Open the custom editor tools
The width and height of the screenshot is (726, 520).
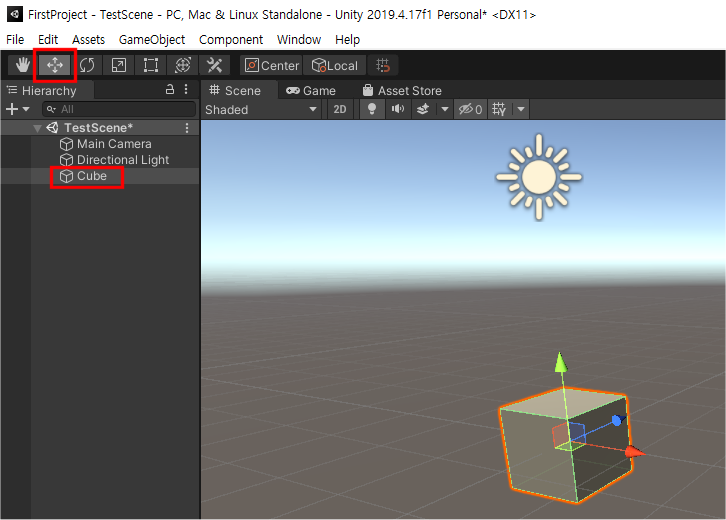click(214, 65)
